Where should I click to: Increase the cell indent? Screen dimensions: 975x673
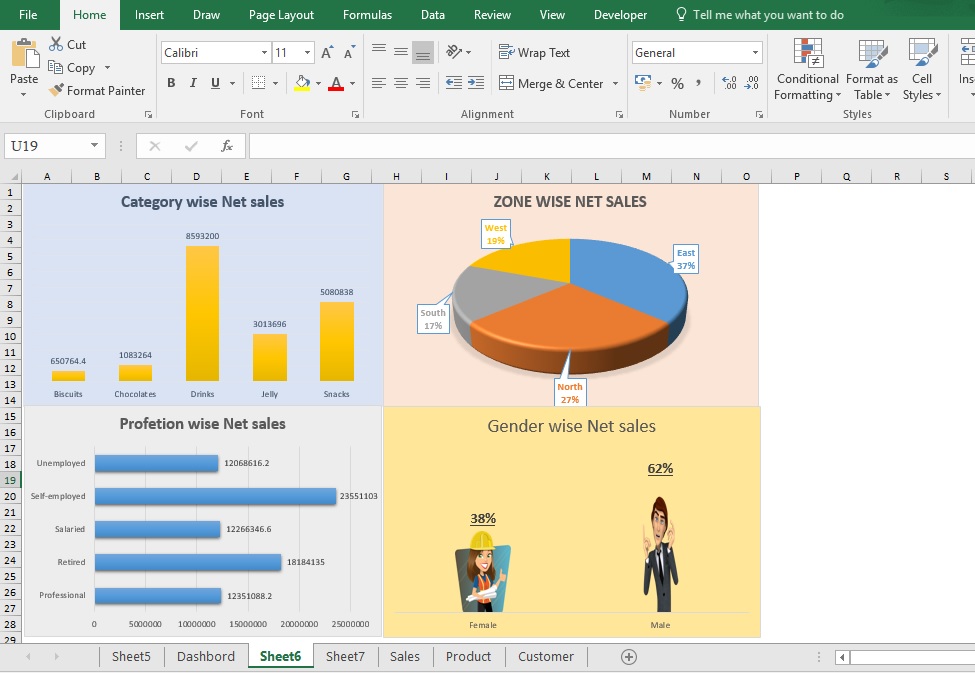[476, 83]
